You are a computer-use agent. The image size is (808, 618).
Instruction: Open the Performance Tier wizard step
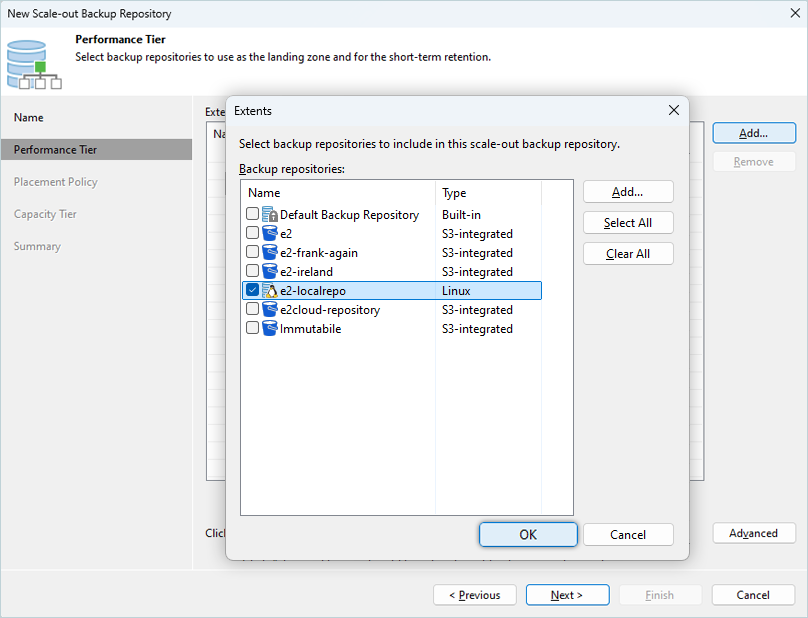click(x=55, y=150)
